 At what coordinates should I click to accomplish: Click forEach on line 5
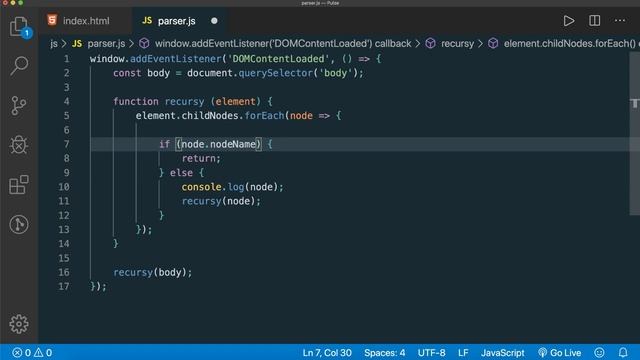264,116
